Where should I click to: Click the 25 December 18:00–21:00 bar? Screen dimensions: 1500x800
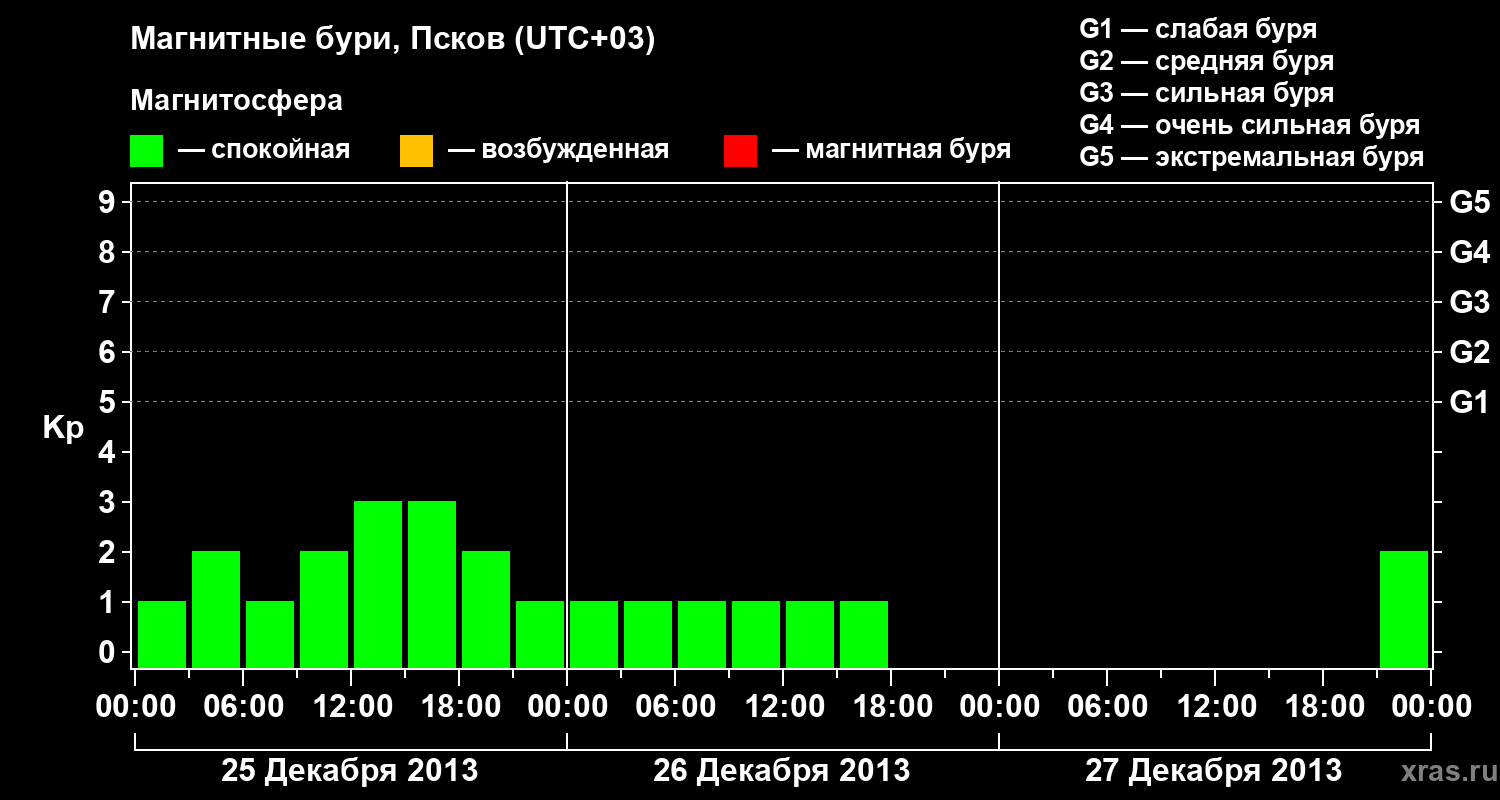click(486, 610)
